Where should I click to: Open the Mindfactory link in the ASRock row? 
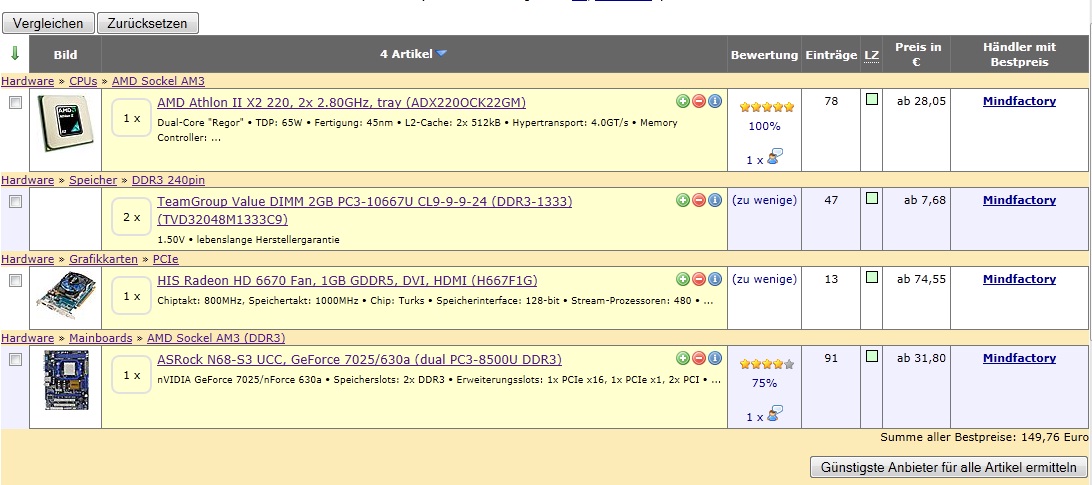click(1019, 357)
